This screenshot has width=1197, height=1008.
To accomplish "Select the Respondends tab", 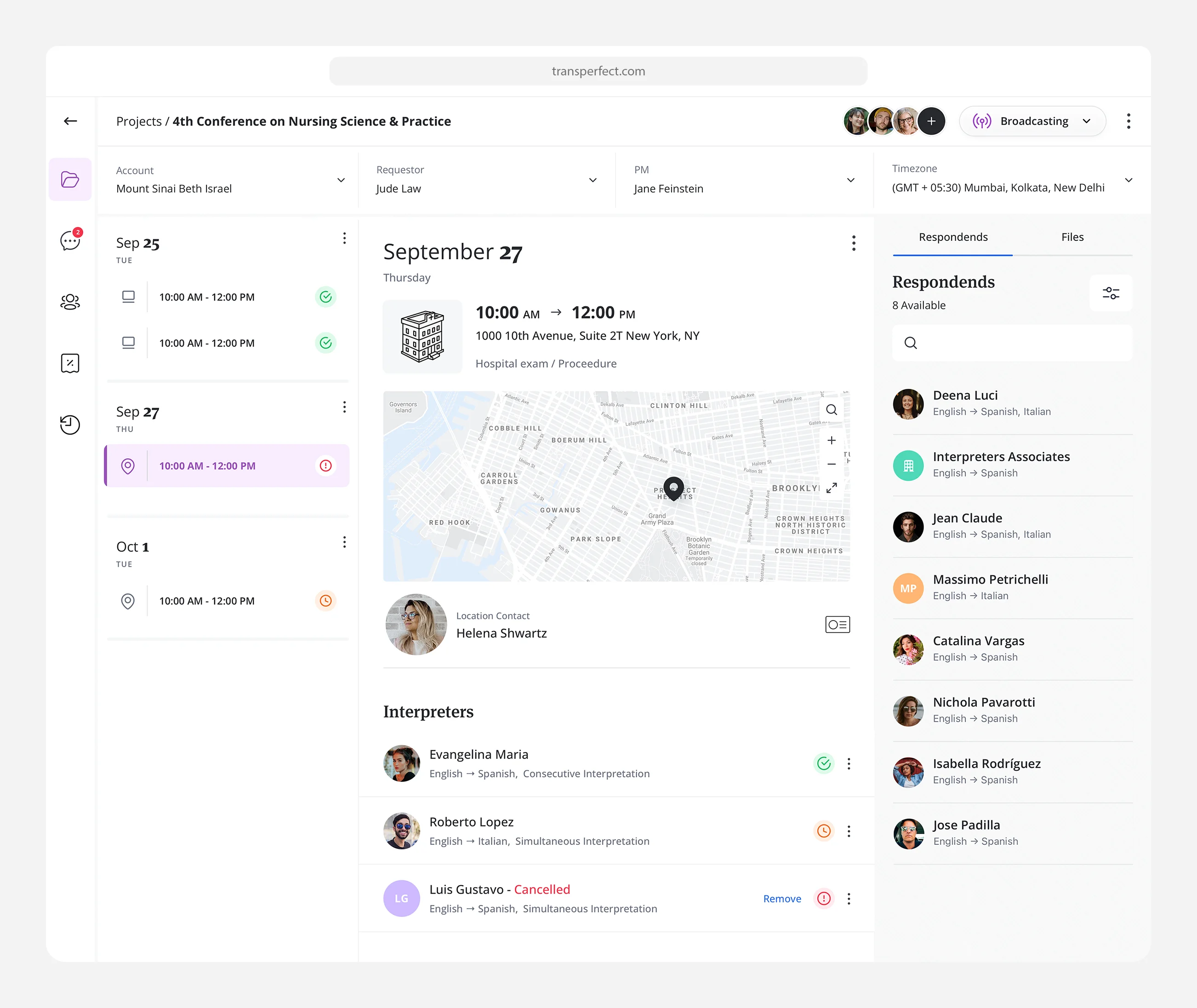I will click(952, 237).
